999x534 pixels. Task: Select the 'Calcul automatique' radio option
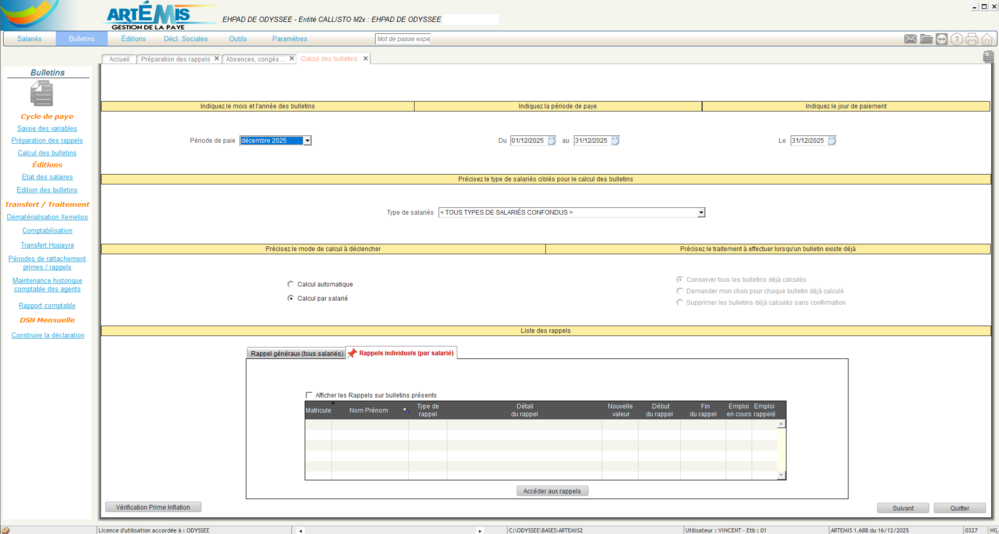tap(291, 284)
